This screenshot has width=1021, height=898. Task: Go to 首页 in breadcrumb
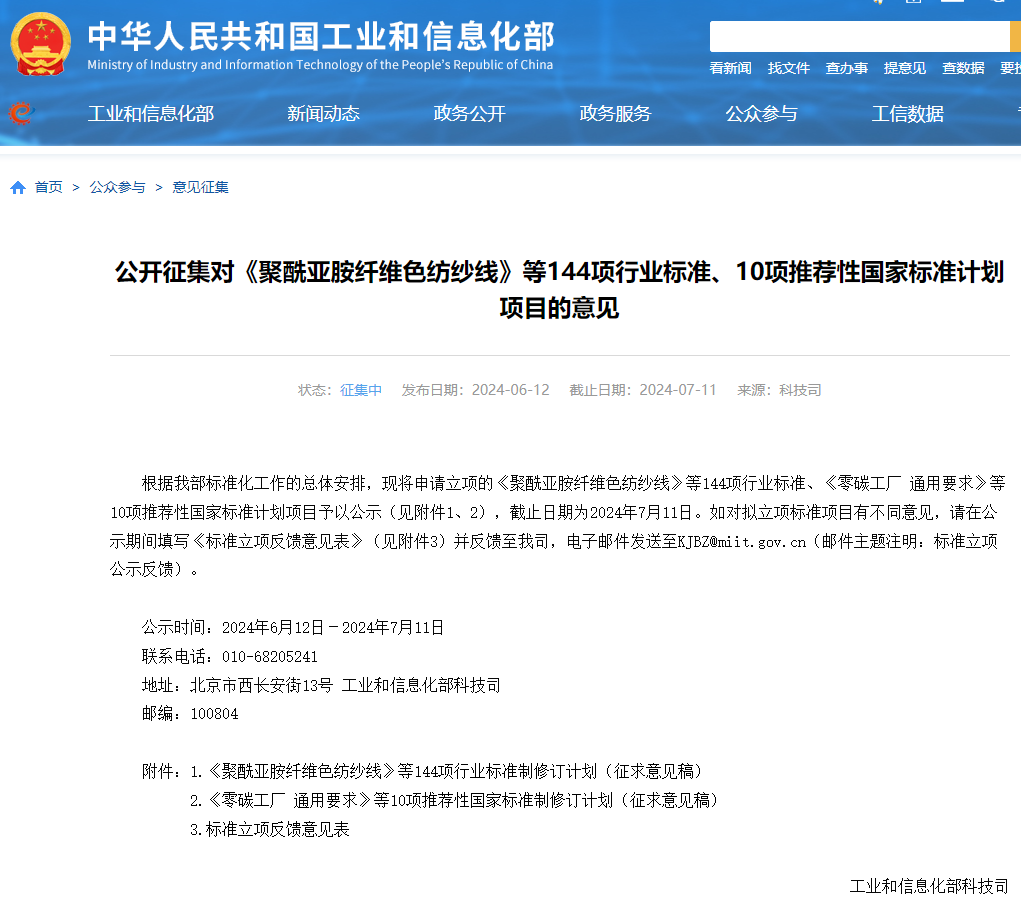(x=48, y=188)
